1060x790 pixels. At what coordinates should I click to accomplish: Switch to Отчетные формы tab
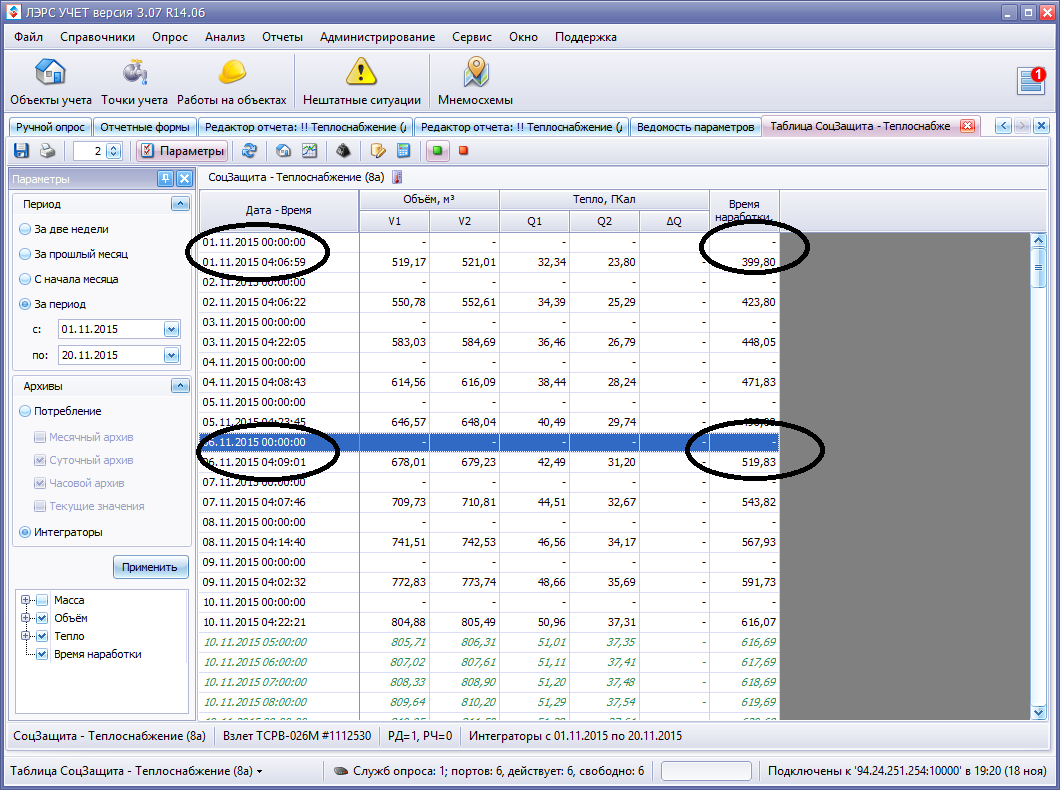[145, 127]
